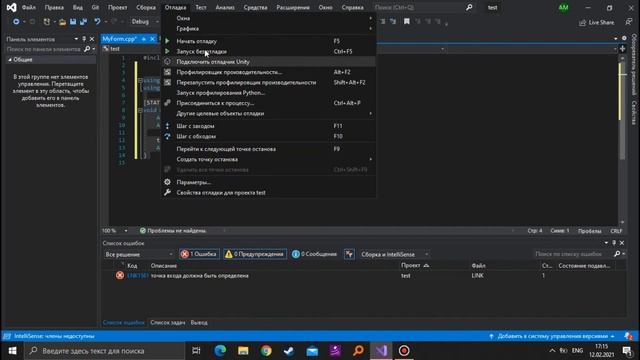The width and height of the screenshot is (640, 360).
Task: Click the Save All toolbar icon
Action: [83, 22]
